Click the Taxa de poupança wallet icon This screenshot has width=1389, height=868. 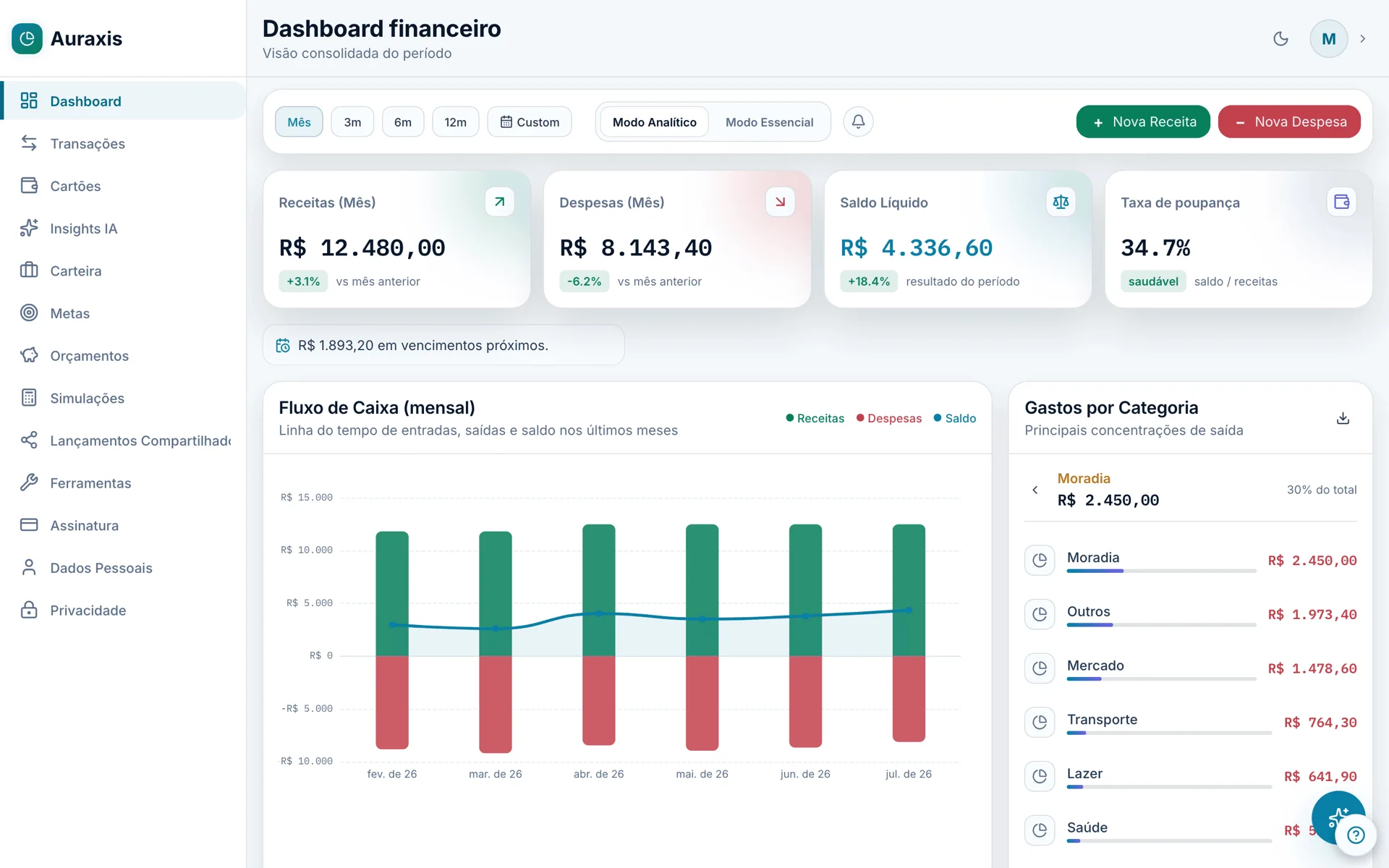(x=1341, y=202)
